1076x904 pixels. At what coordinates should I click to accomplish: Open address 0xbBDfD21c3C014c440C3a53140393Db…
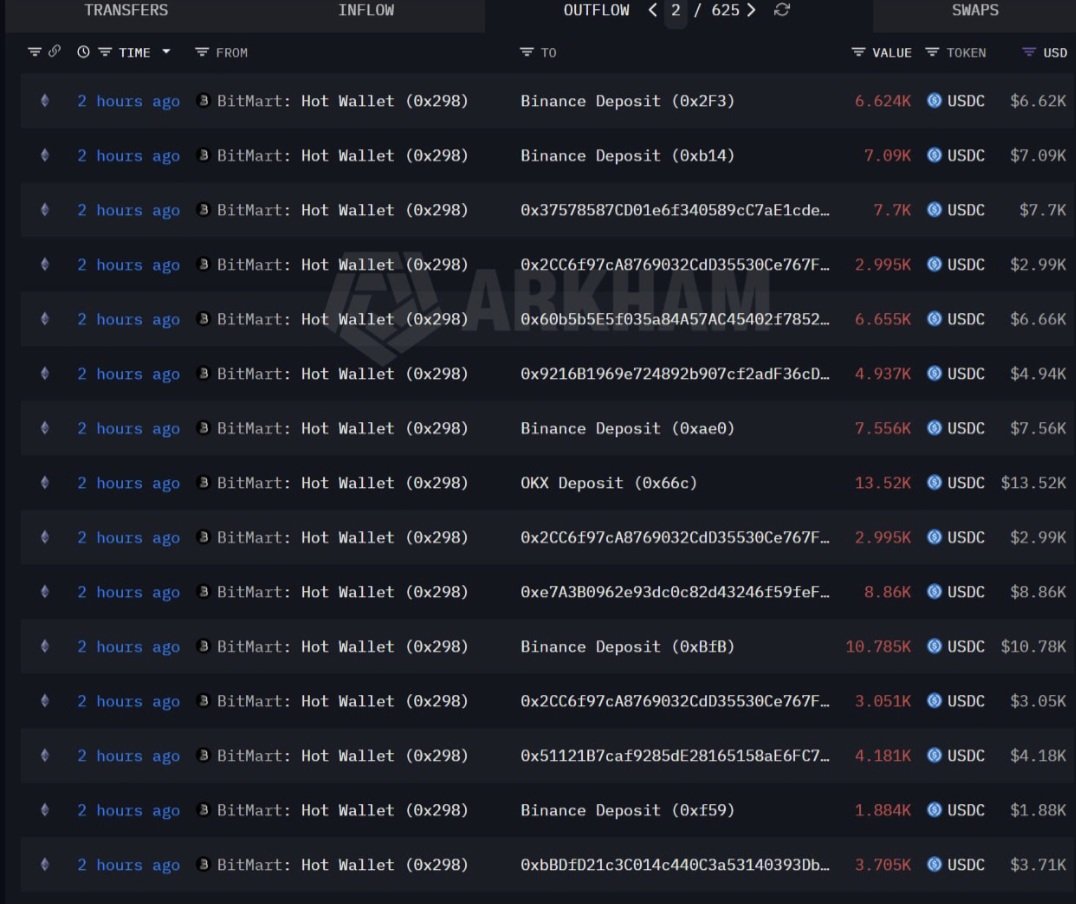[x=675, y=865]
